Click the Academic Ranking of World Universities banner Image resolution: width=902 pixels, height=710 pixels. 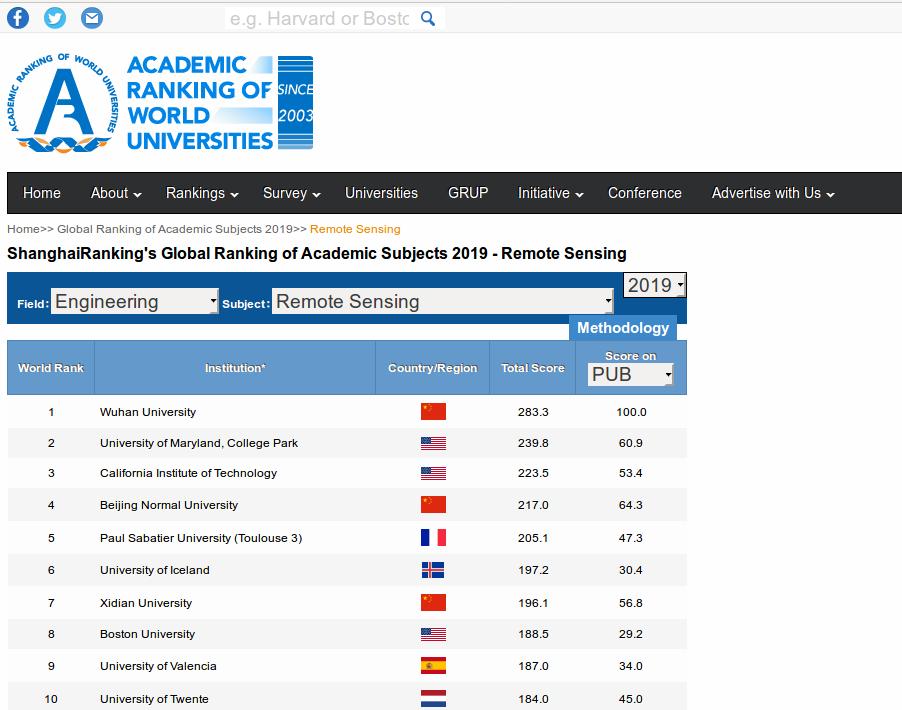coord(220,103)
